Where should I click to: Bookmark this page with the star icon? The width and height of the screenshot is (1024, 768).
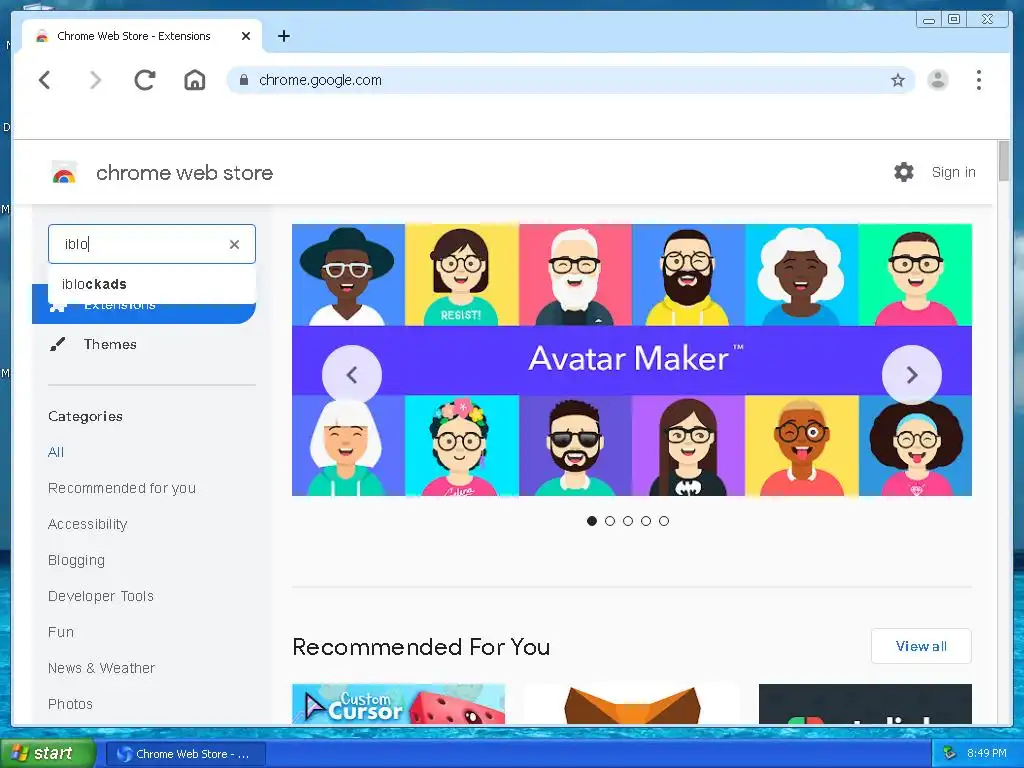point(898,80)
